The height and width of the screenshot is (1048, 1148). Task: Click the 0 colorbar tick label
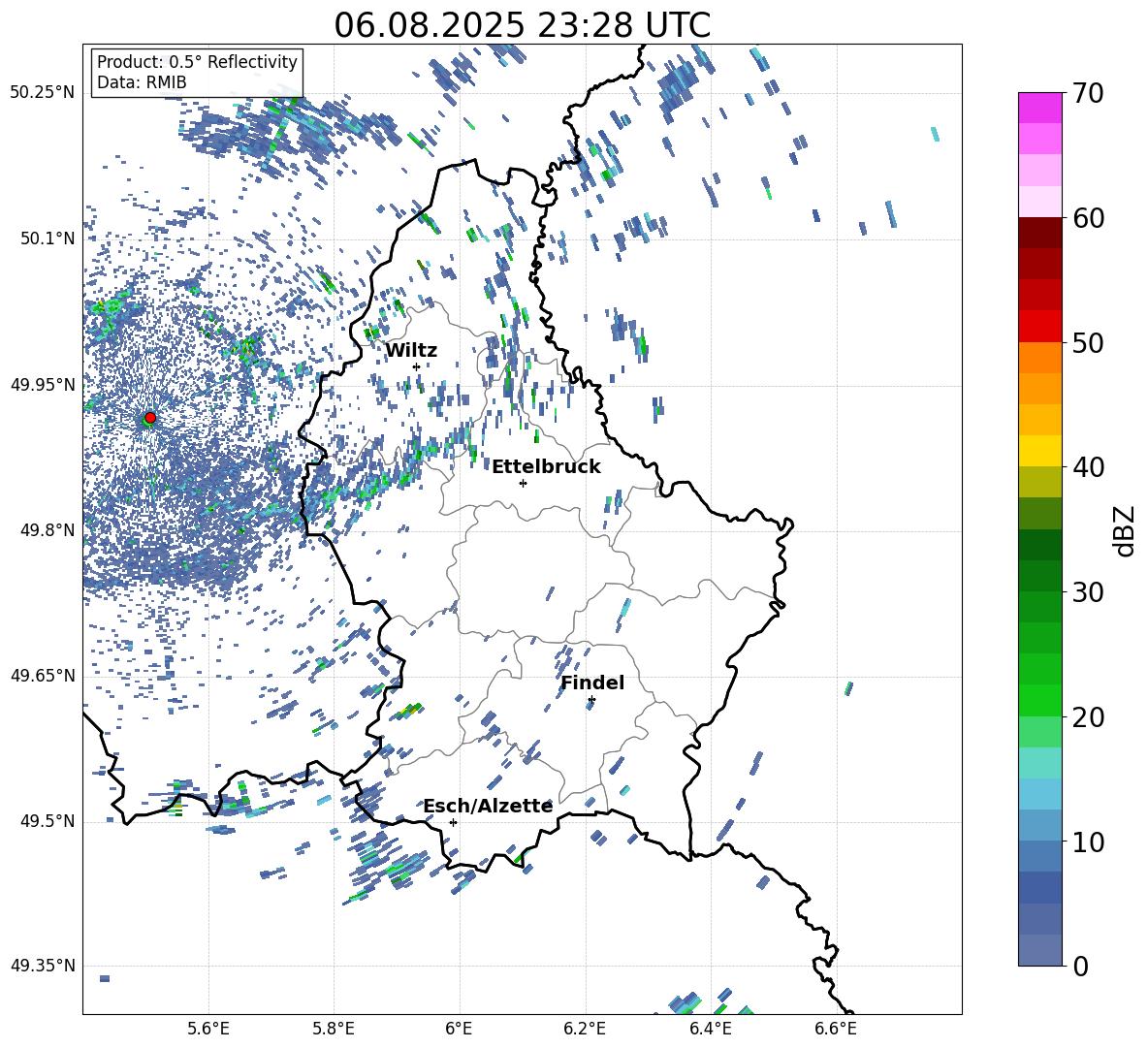tap(1080, 966)
